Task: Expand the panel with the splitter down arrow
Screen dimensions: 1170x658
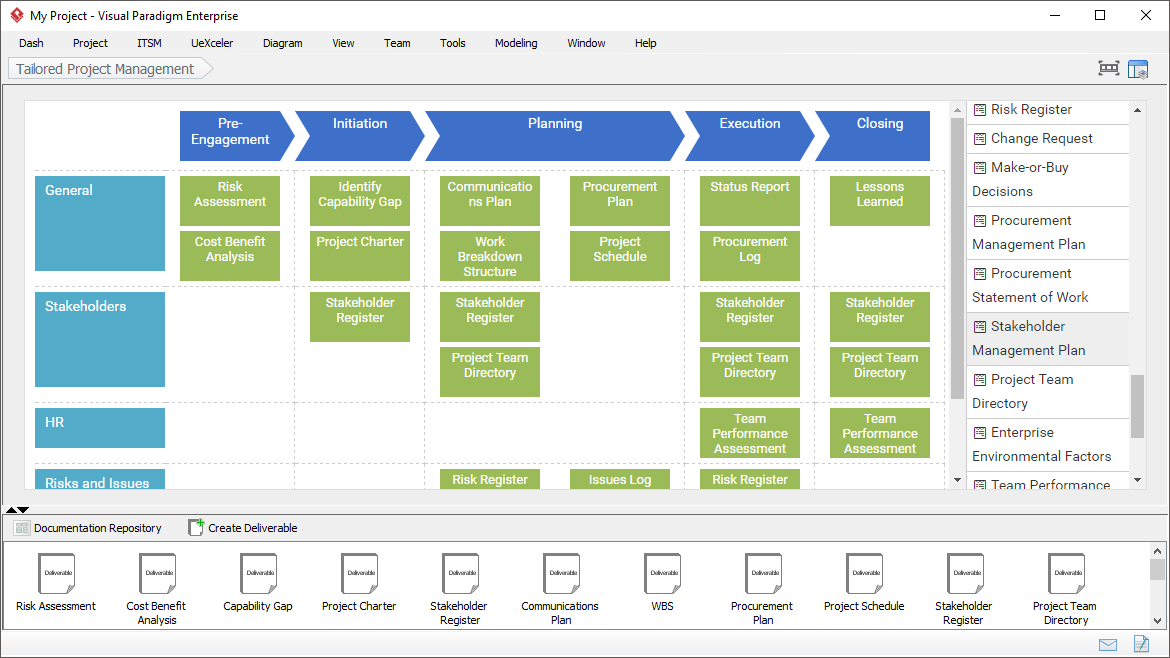Action: click(x=23, y=510)
